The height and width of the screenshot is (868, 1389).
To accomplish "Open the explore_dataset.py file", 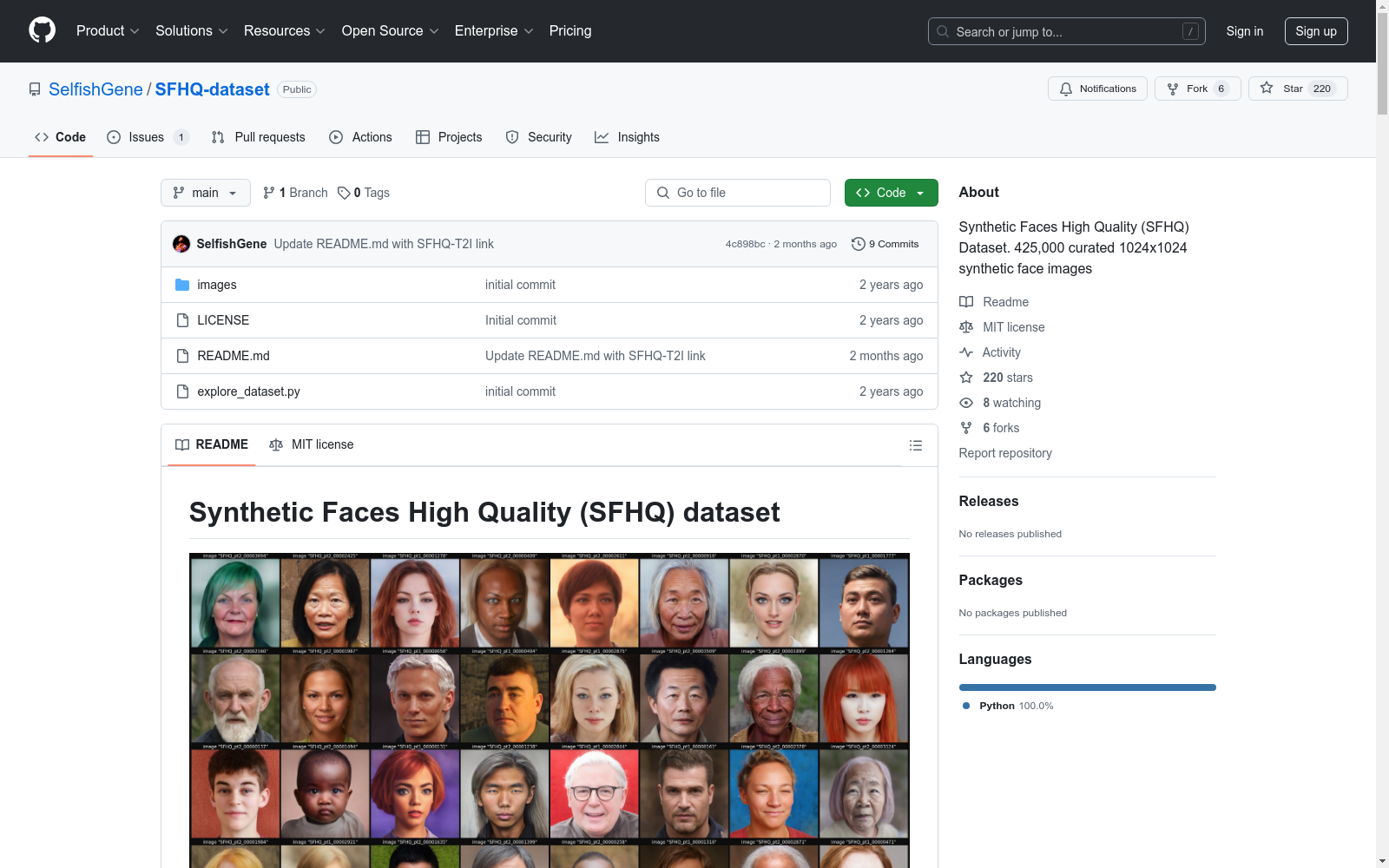I will coord(247,391).
